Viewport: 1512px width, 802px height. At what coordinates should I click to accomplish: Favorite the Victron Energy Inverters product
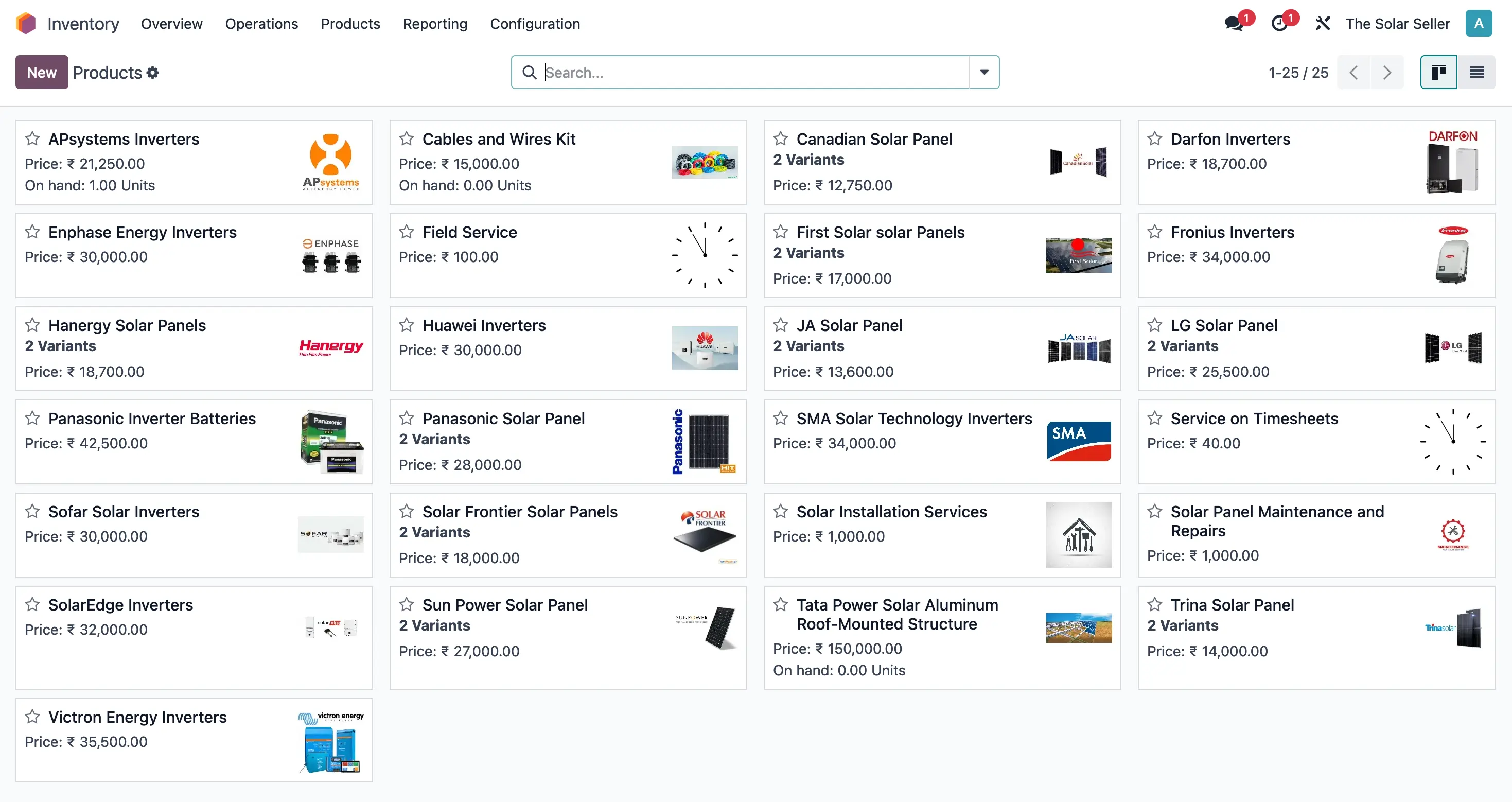click(x=32, y=716)
